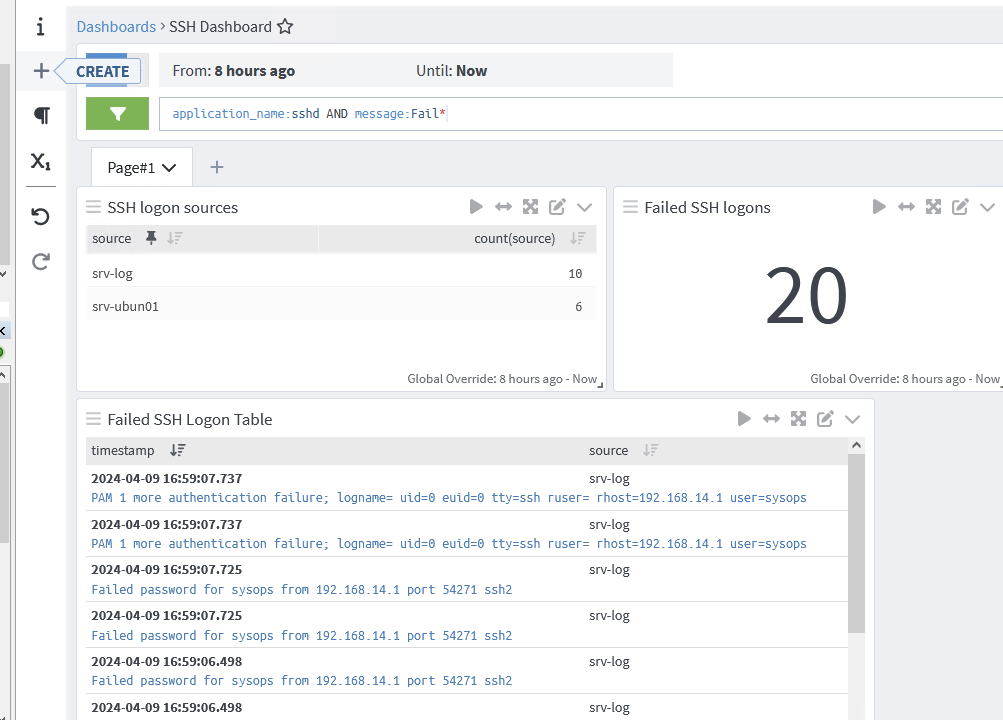The height and width of the screenshot is (720, 1003).
Task: Edit the Failed SSH Logon Table widget
Action: point(825,419)
